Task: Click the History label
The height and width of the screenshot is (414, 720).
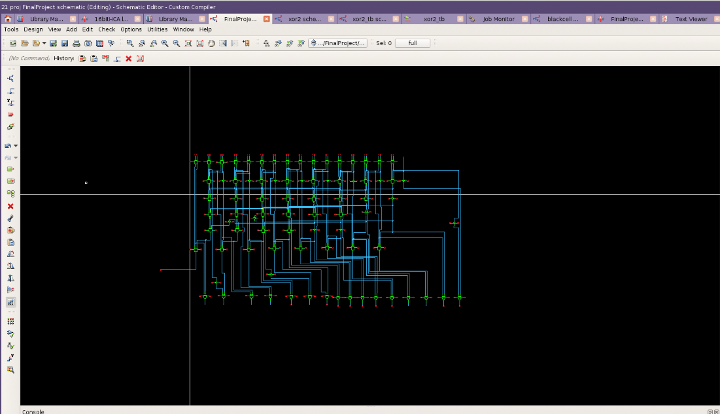Action: [63, 58]
